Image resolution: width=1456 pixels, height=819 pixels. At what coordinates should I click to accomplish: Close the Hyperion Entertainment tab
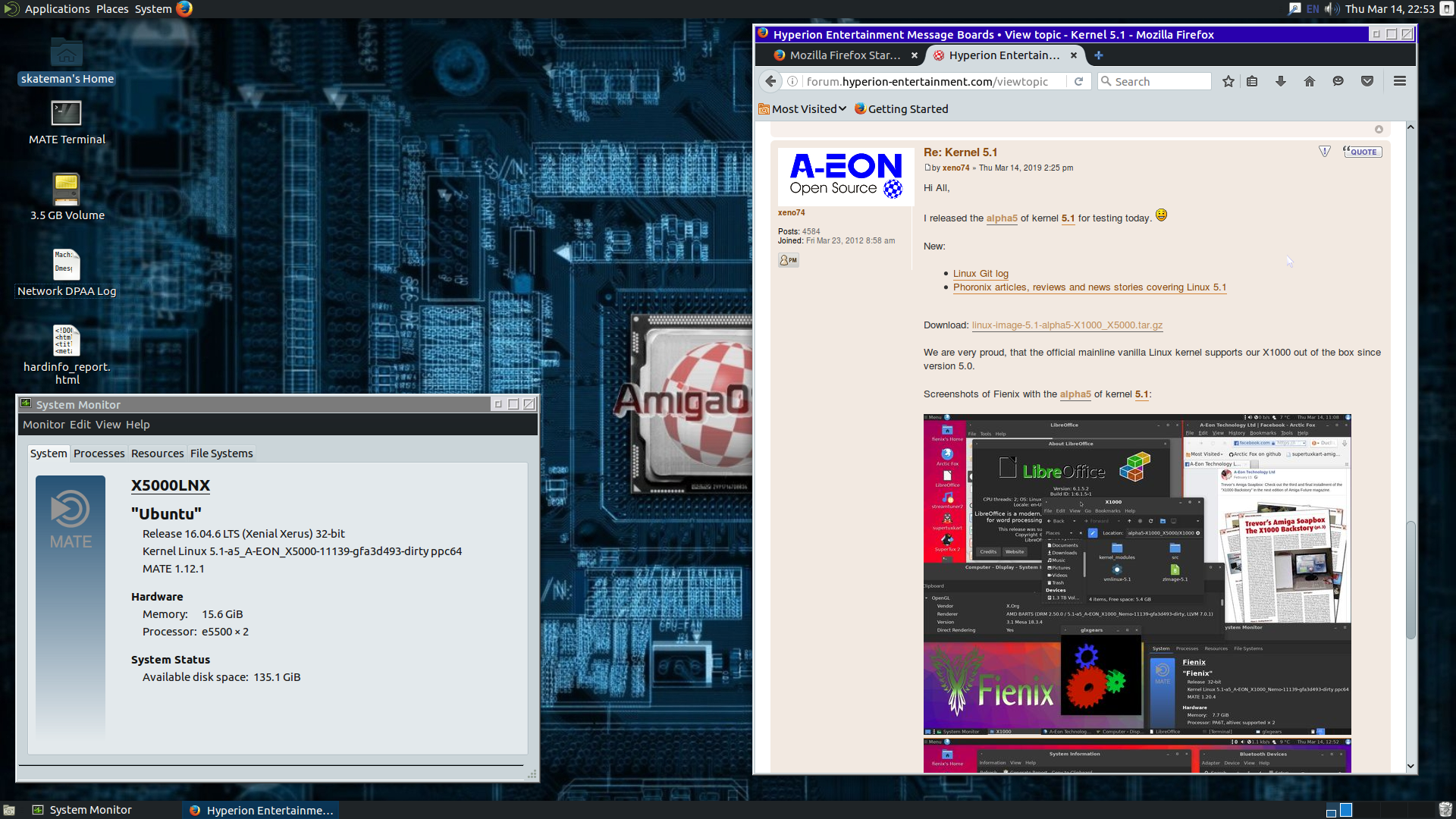(x=1074, y=55)
